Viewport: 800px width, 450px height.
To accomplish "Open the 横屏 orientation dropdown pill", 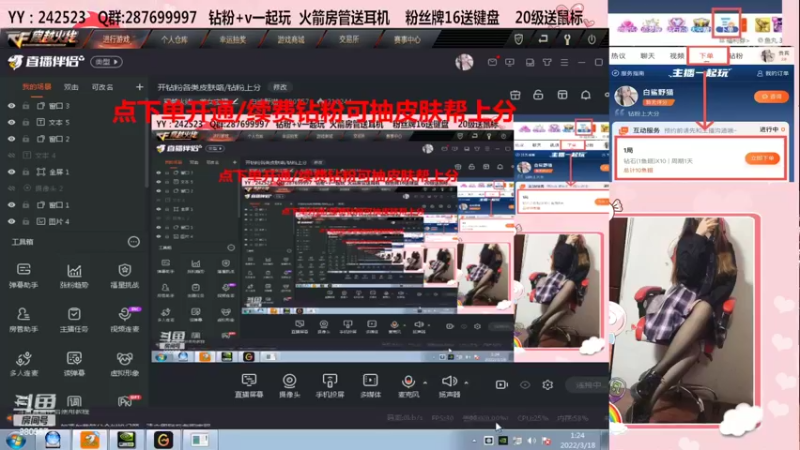I will 106,62.
